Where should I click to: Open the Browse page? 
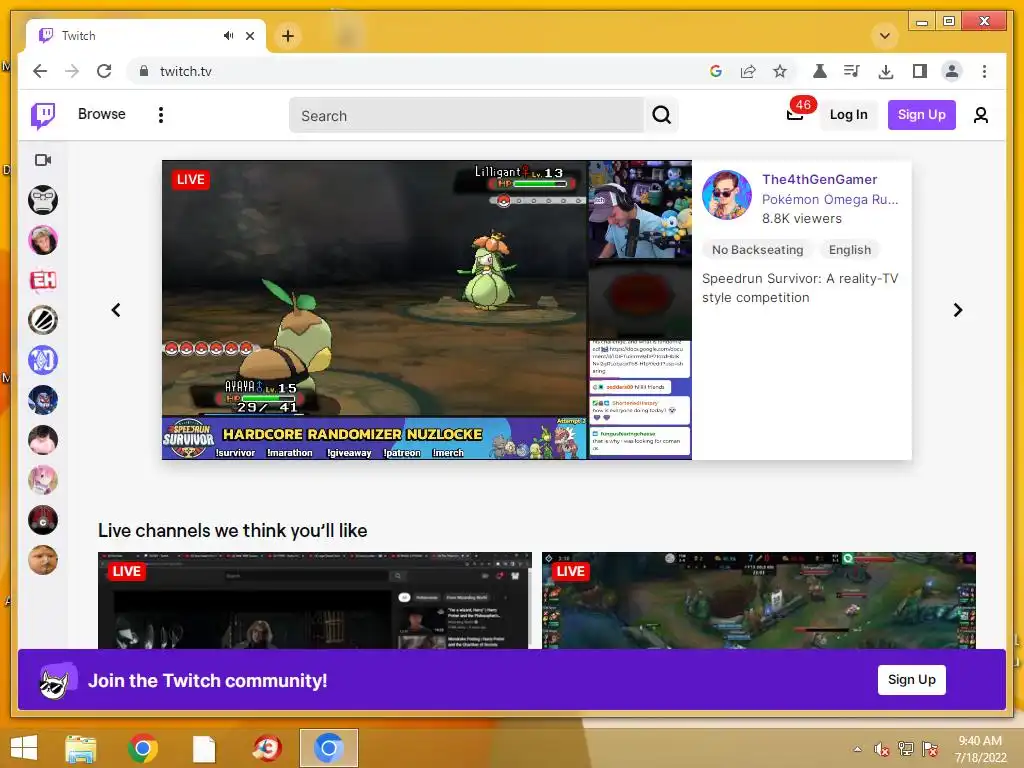[x=101, y=114]
